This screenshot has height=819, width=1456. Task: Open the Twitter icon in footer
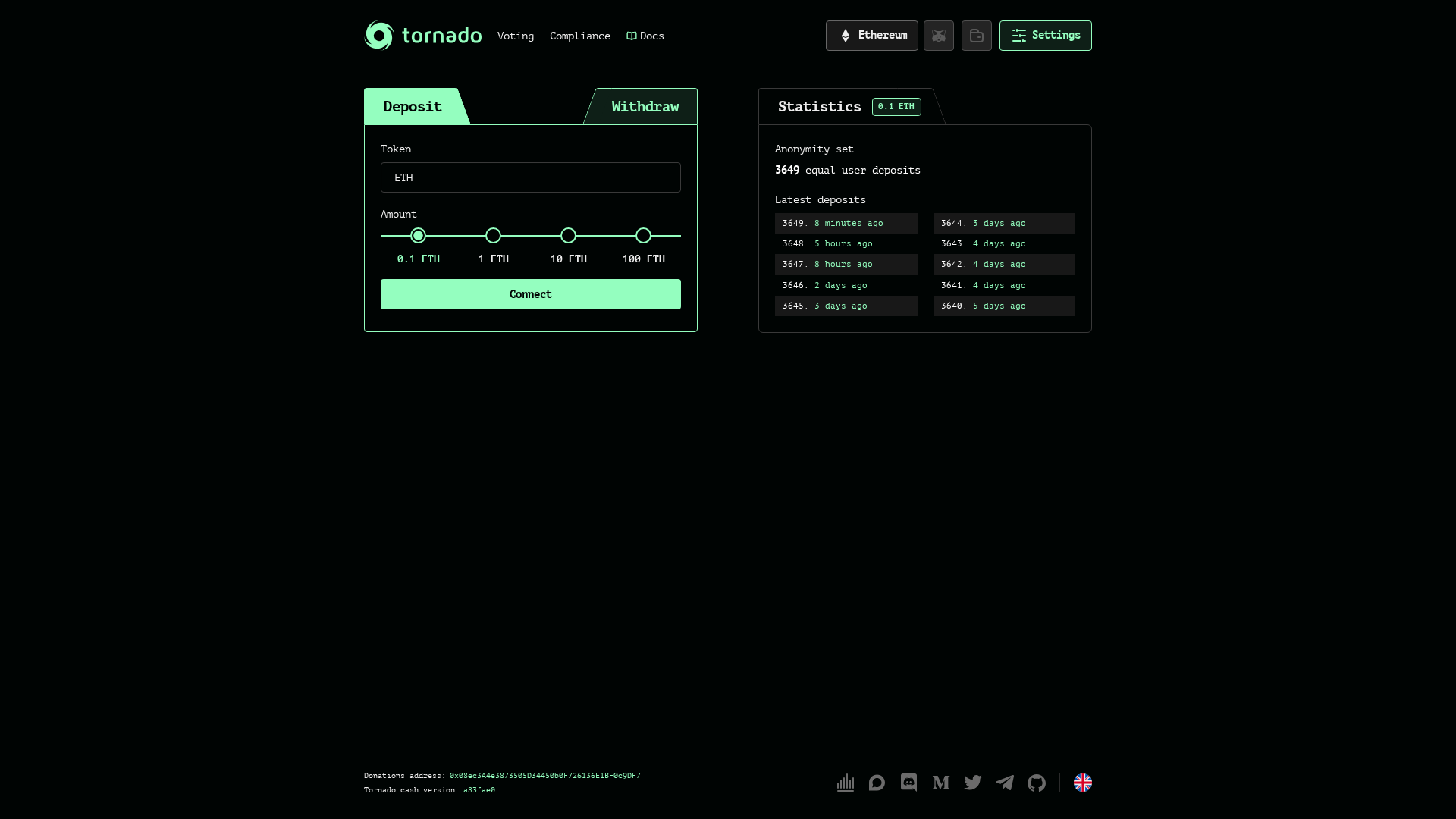click(x=973, y=783)
